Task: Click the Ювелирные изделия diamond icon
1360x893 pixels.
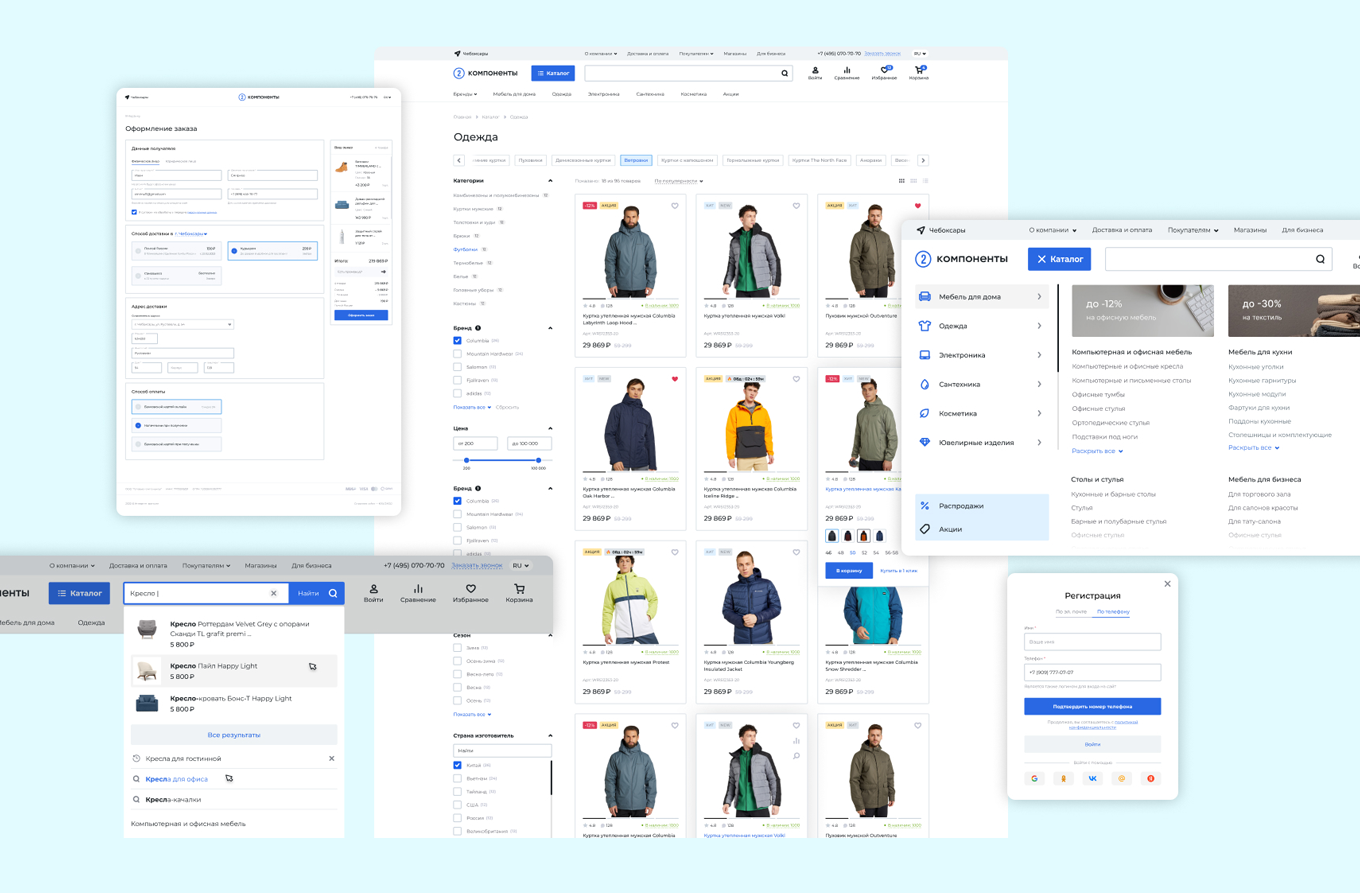Action: click(925, 442)
